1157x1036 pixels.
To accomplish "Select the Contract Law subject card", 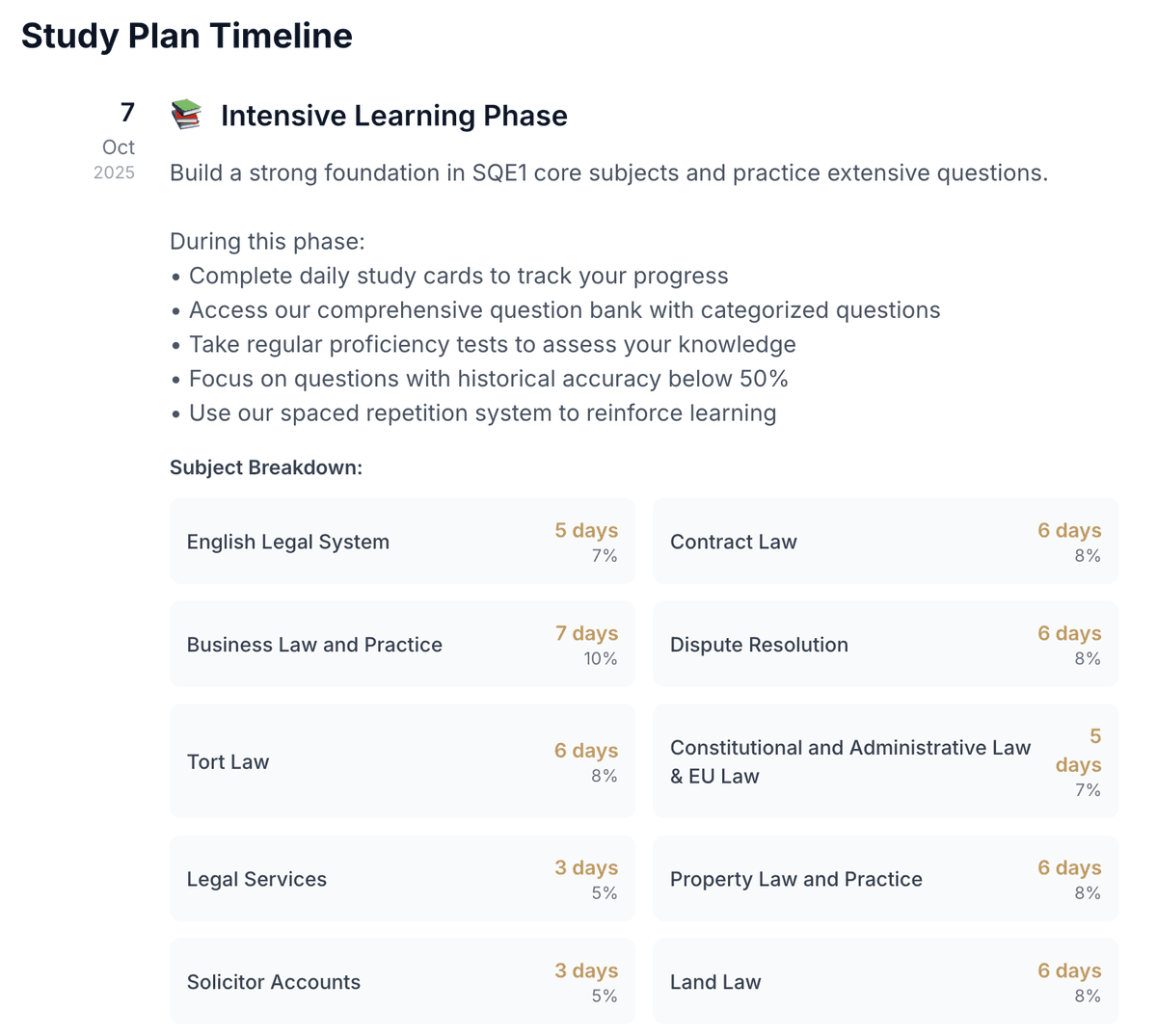I will pos(885,542).
